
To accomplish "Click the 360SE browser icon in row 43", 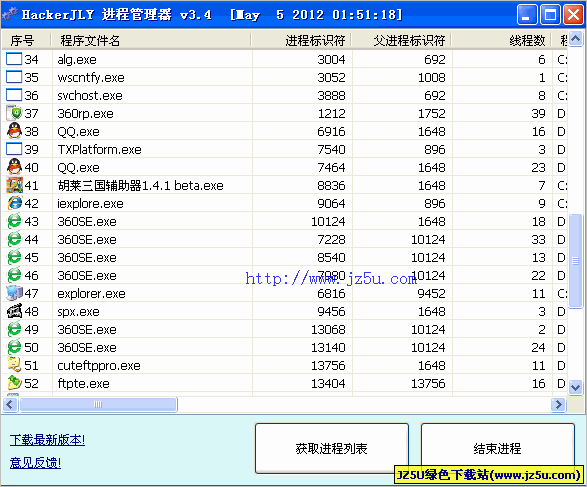I will [14, 221].
